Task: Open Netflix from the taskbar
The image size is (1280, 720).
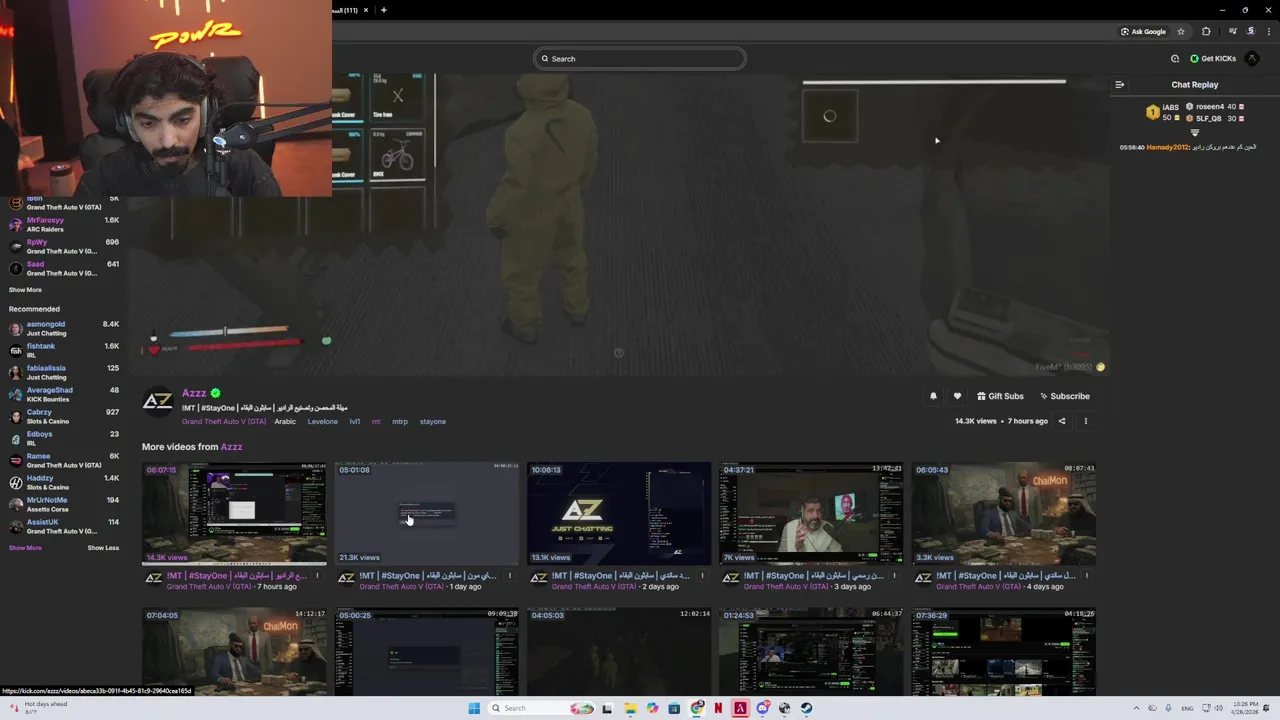Action: [x=718, y=708]
